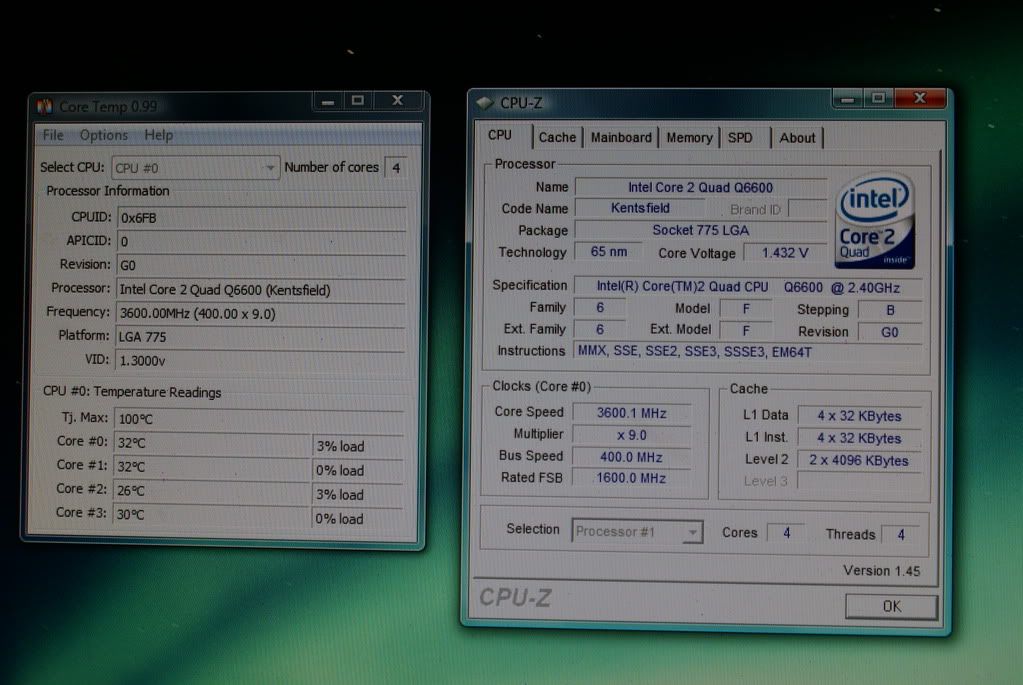
Task: Click the Core #1 0% load value
Action: [358, 470]
